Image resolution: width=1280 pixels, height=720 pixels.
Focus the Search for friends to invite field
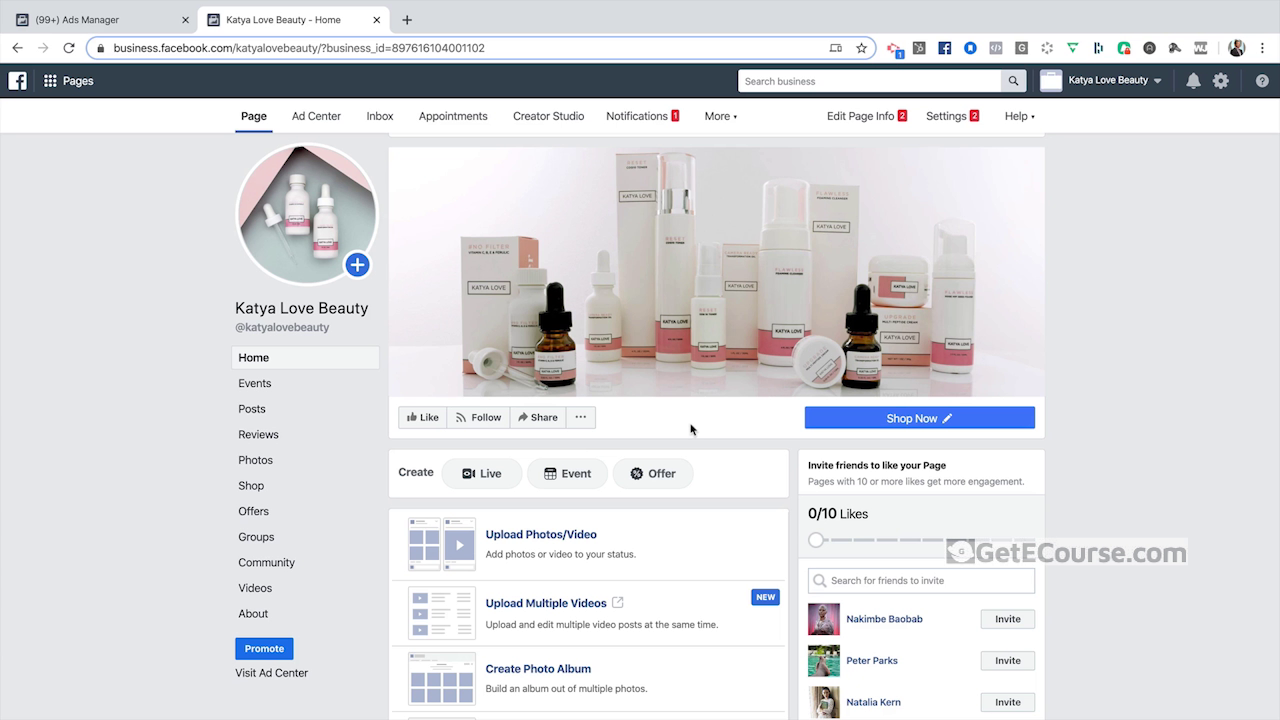[x=921, y=580]
